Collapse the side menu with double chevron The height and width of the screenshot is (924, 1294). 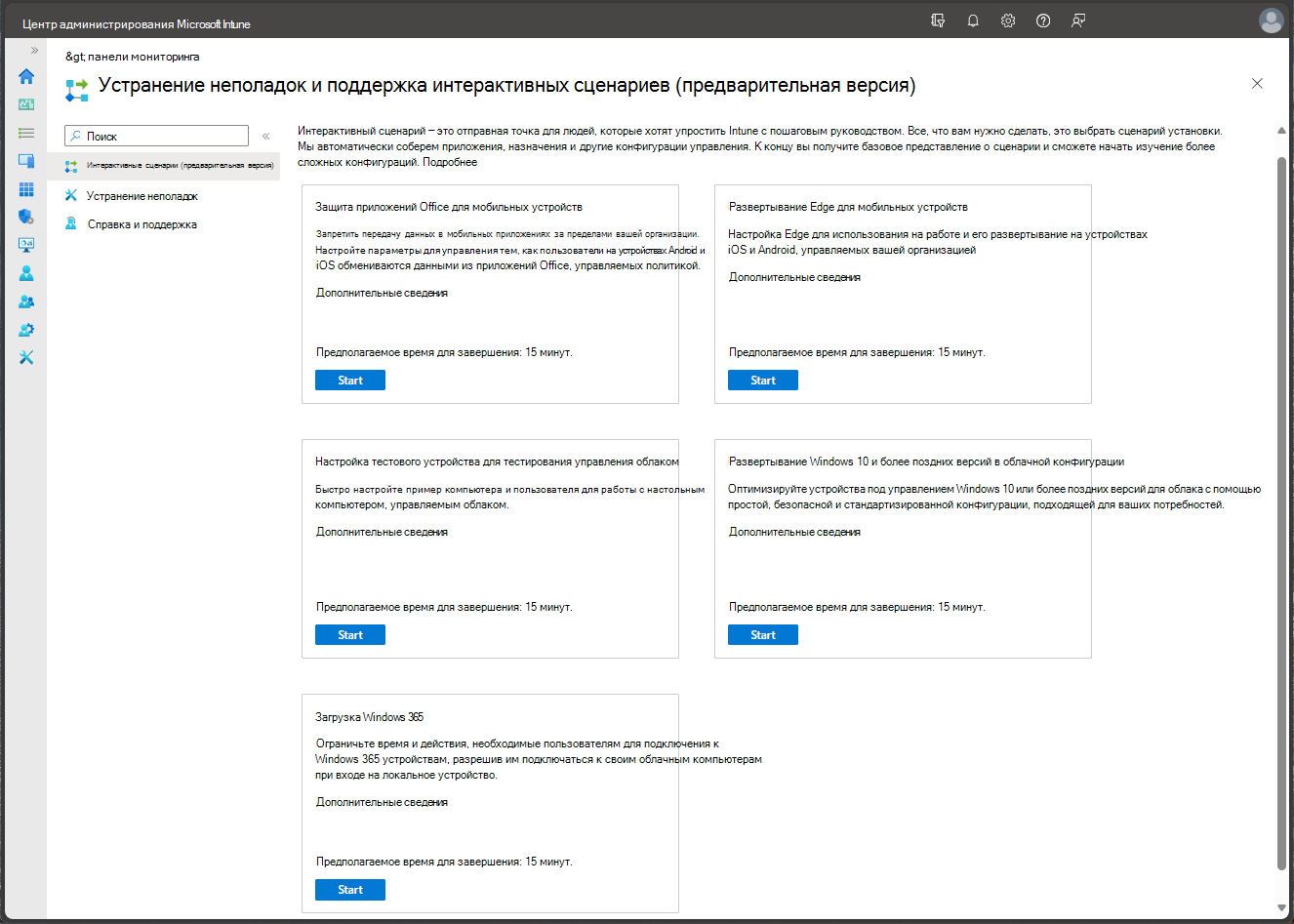coord(265,137)
